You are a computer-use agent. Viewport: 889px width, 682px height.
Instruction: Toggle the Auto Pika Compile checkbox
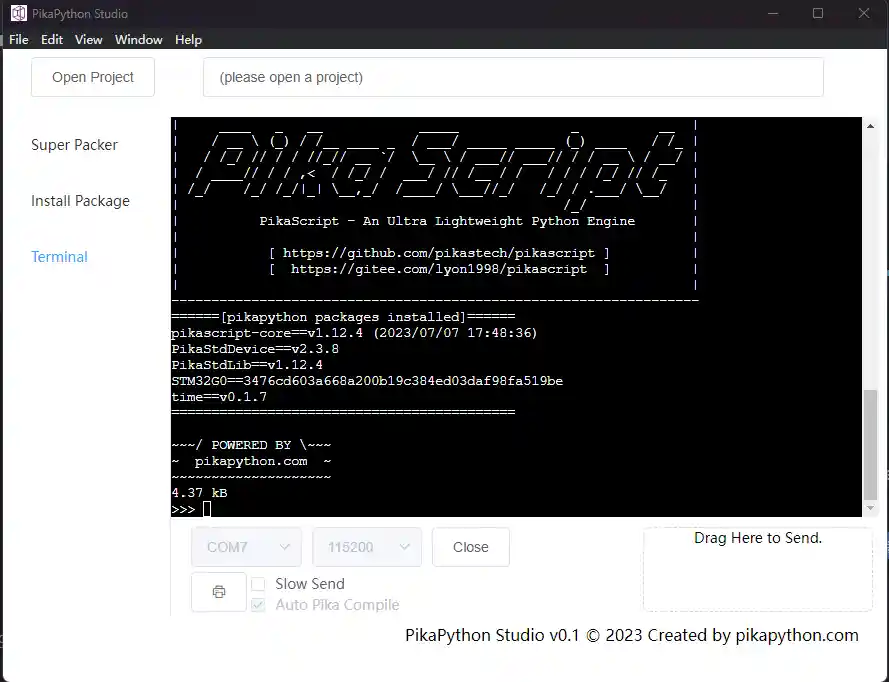point(258,605)
